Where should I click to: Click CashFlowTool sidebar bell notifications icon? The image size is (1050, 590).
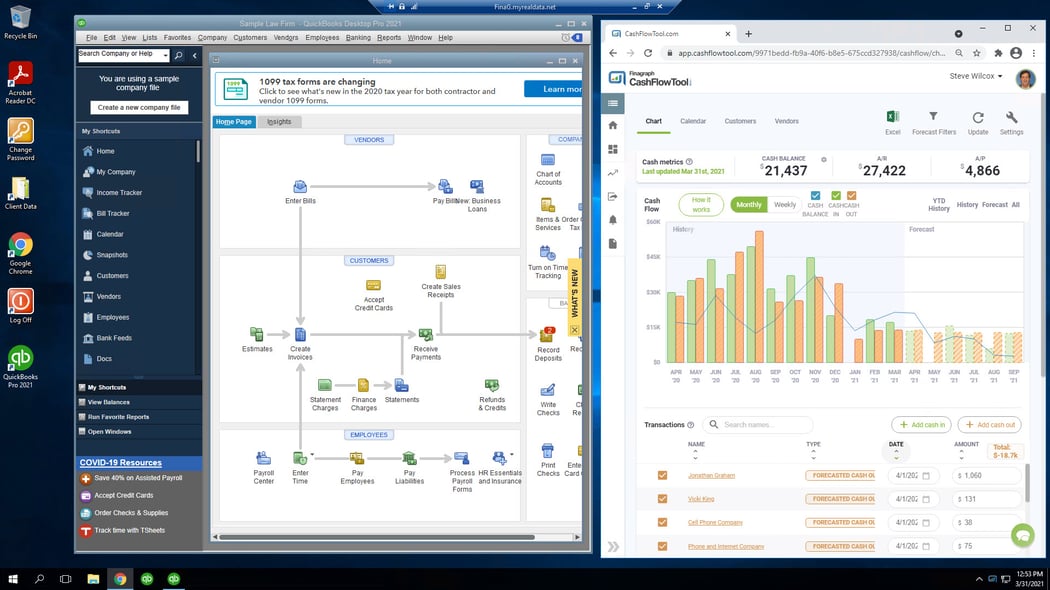pos(613,220)
